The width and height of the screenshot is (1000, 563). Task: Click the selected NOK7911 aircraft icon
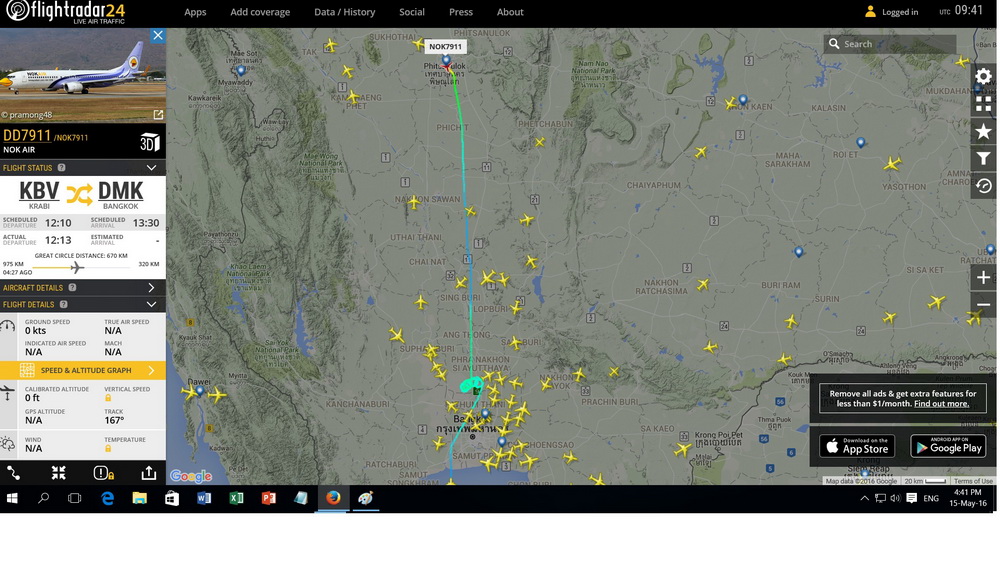click(447, 66)
